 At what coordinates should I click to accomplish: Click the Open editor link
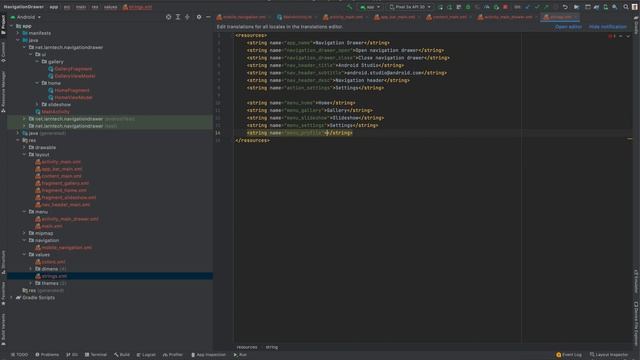[568, 27]
